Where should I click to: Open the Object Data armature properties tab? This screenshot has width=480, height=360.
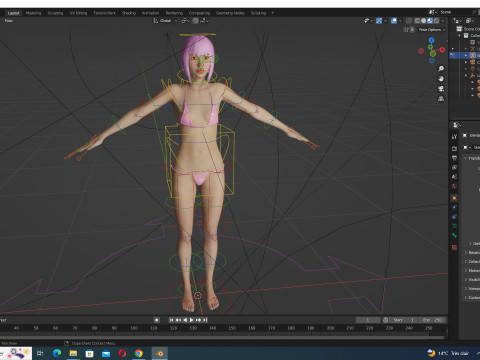coord(454,226)
